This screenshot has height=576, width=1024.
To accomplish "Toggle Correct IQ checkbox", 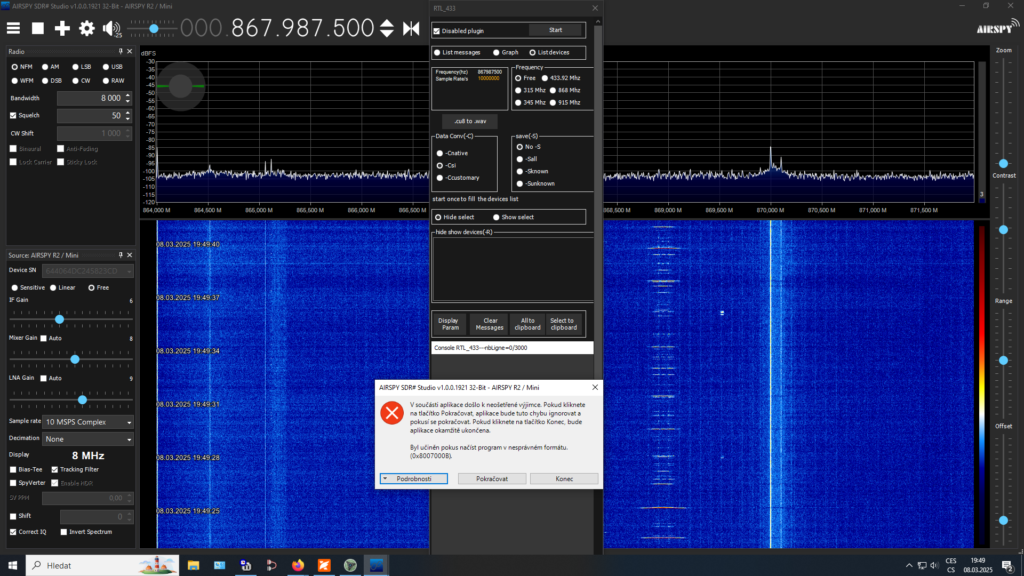I will click(x=13, y=532).
